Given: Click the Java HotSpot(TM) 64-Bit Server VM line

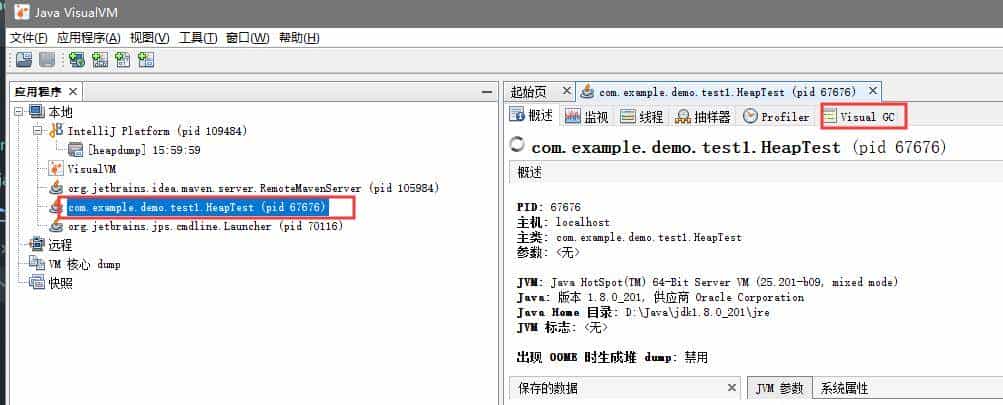Looking at the screenshot, I should click(x=708, y=282).
